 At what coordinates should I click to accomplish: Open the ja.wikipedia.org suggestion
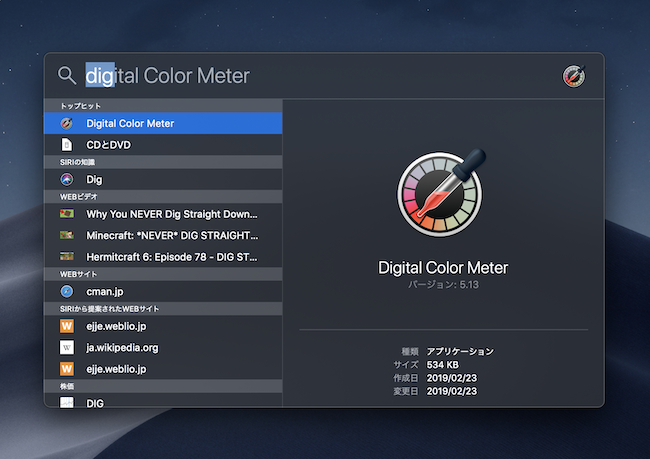tap(163, 347)
